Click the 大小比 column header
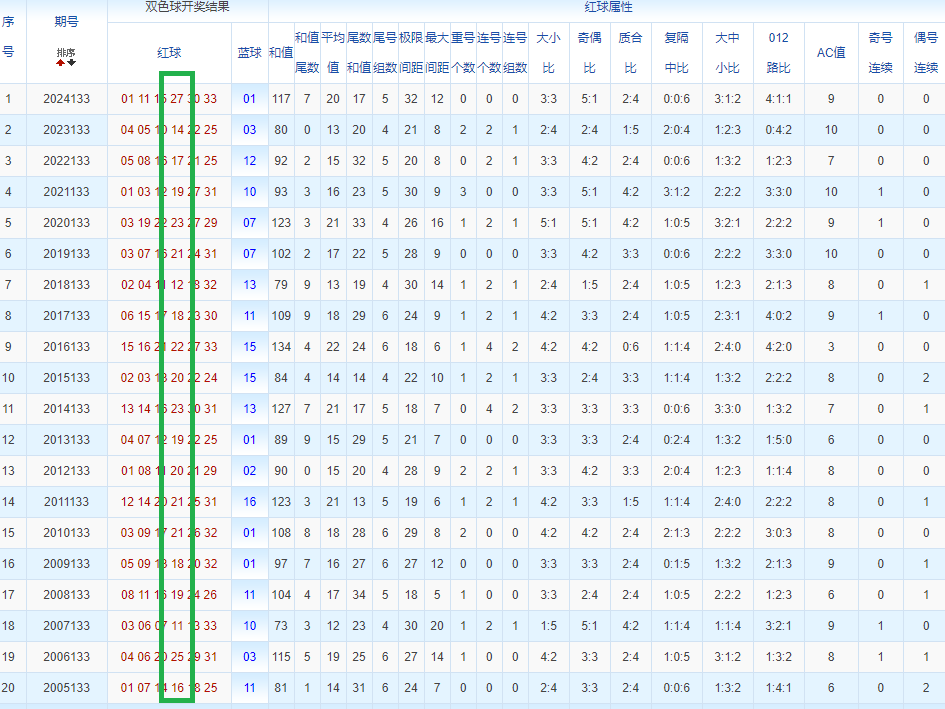The height and width of the screenshot is (709, 945). click(548, 53)
